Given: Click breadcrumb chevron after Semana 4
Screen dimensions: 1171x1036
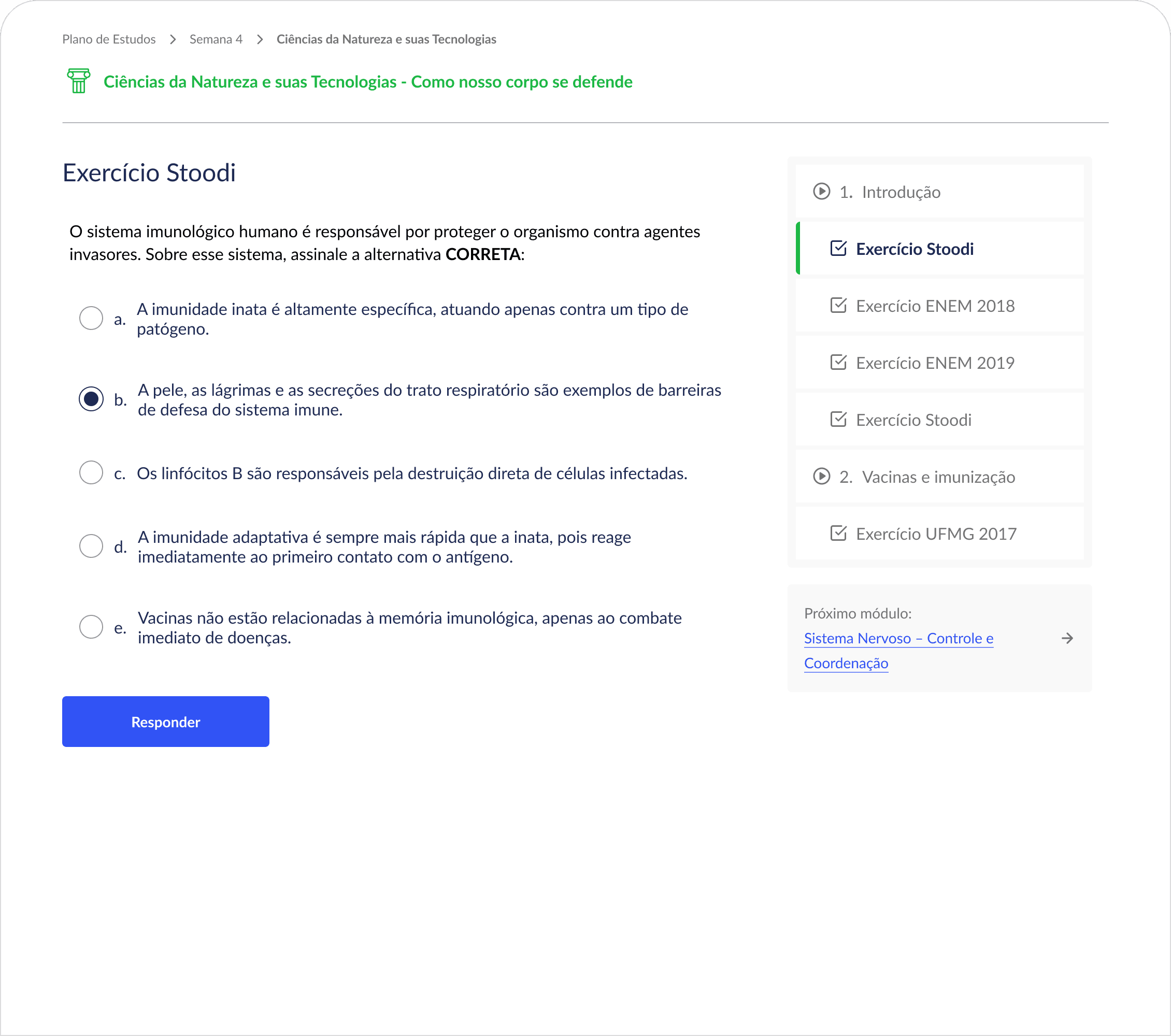Looking at the screenshot, I should pyautogui.click(x=260, y=39).
